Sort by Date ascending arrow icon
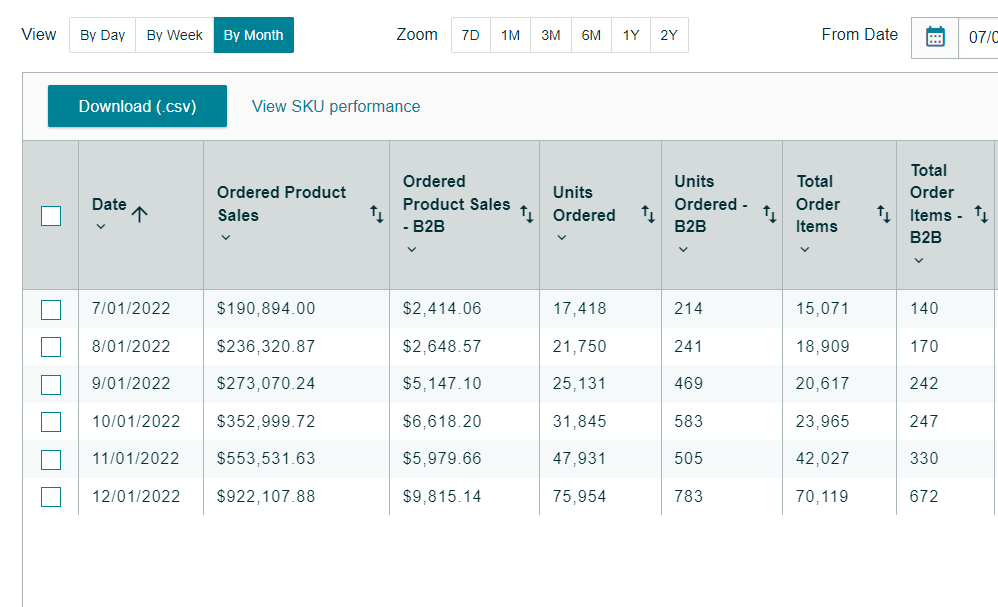Viewport: 998px width, 607px height. coord(139,213)
